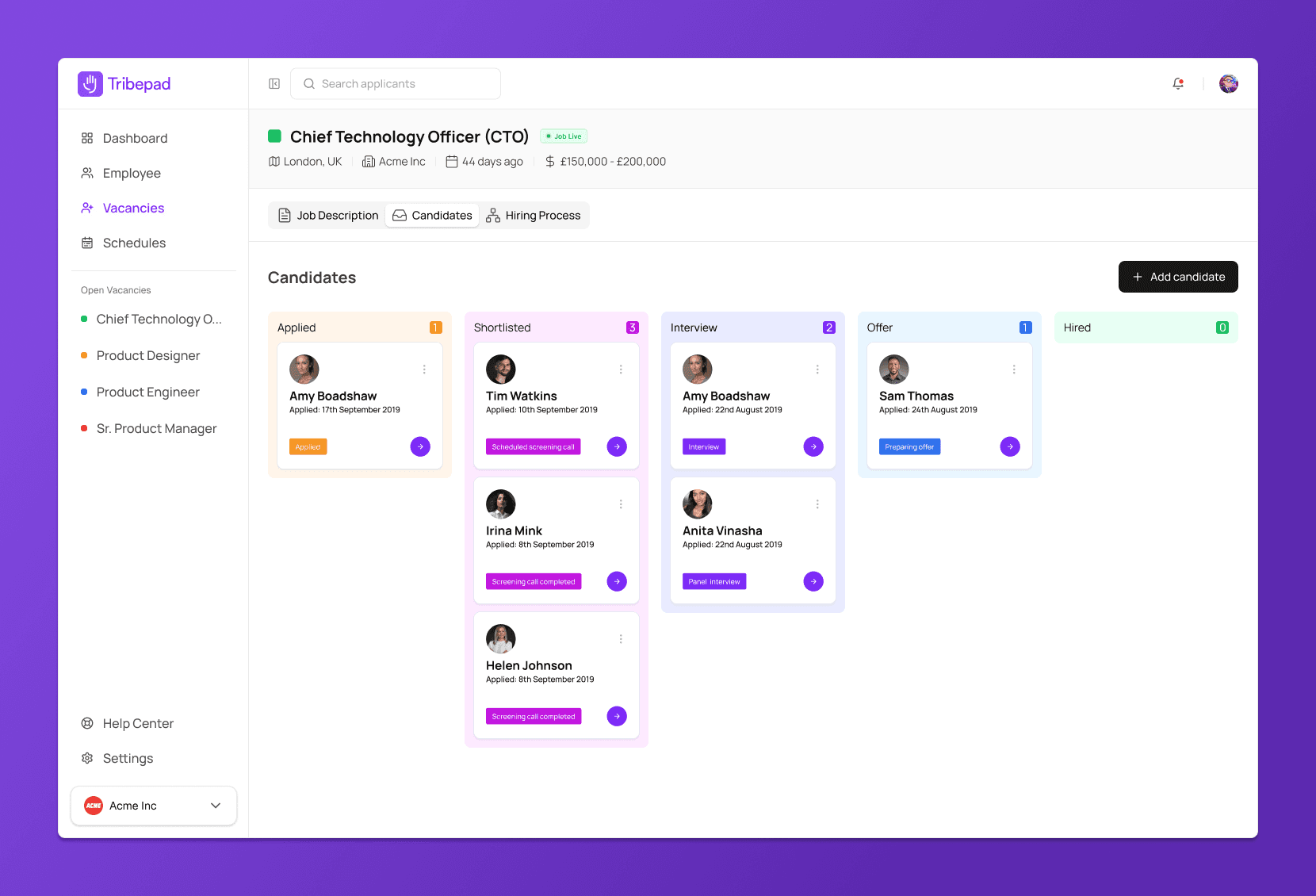This screenshot has height=896, width=1316.
Task: Open your profile avatar in the top bar
Action: [1228, 83]
